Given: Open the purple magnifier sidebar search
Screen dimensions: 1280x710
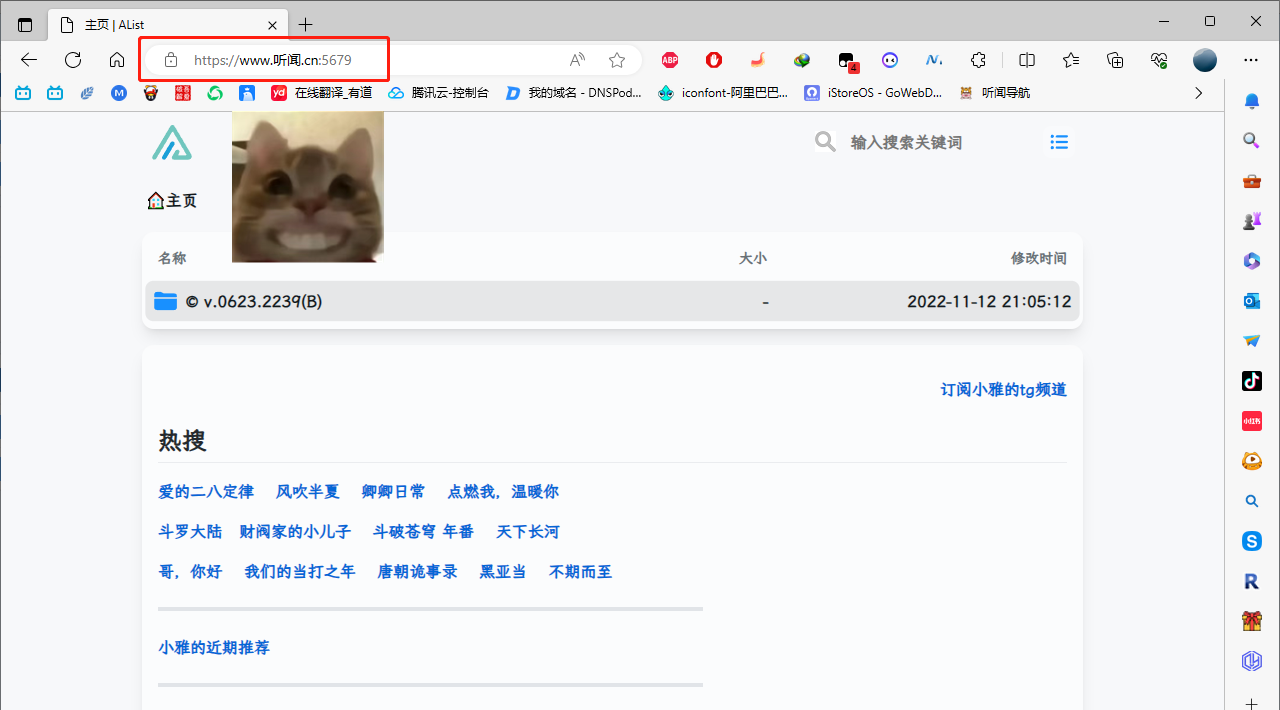Looking at the screenshot, I should coord(1251,141).
